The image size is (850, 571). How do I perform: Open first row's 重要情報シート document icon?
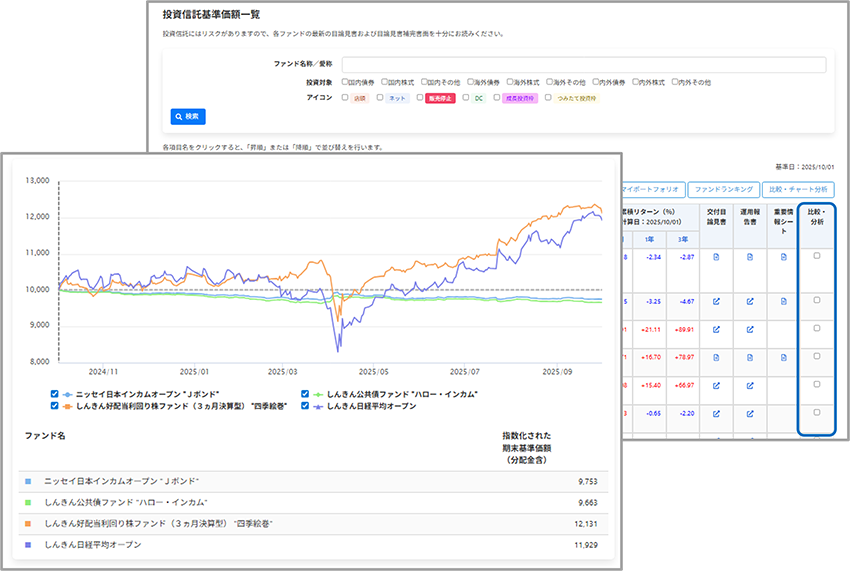(x=783, y=257)
